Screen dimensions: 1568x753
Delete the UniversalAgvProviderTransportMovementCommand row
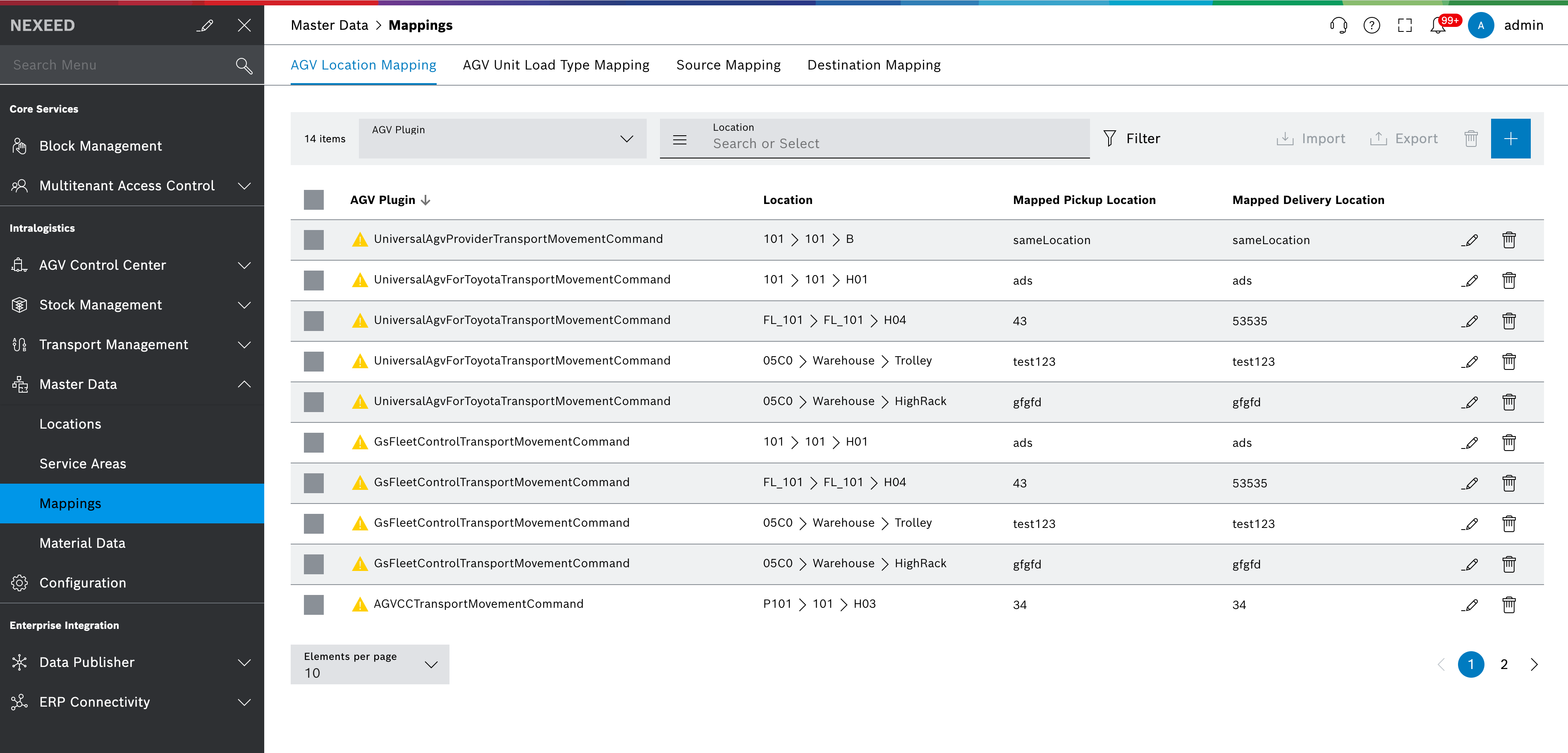1508,240
